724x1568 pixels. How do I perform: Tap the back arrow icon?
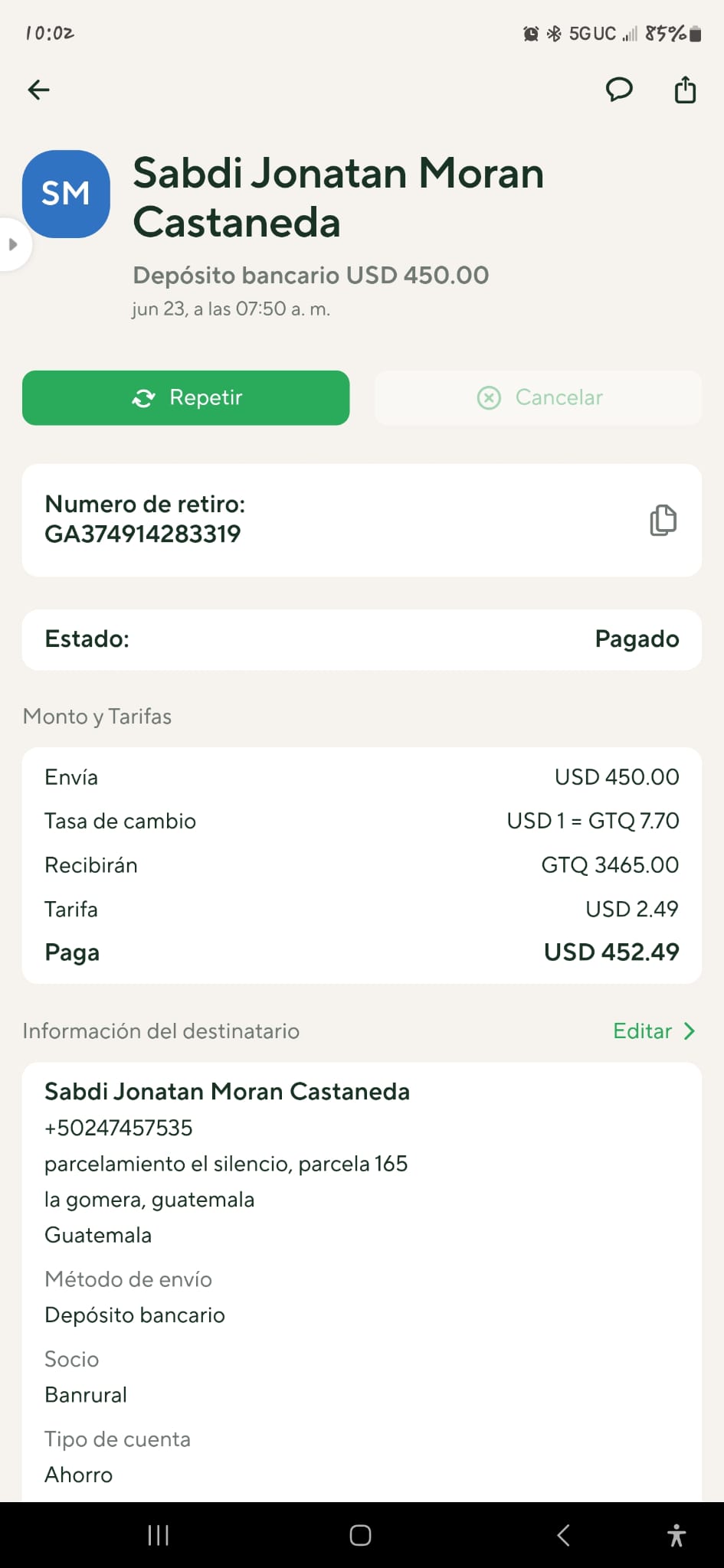click(38, 90)
